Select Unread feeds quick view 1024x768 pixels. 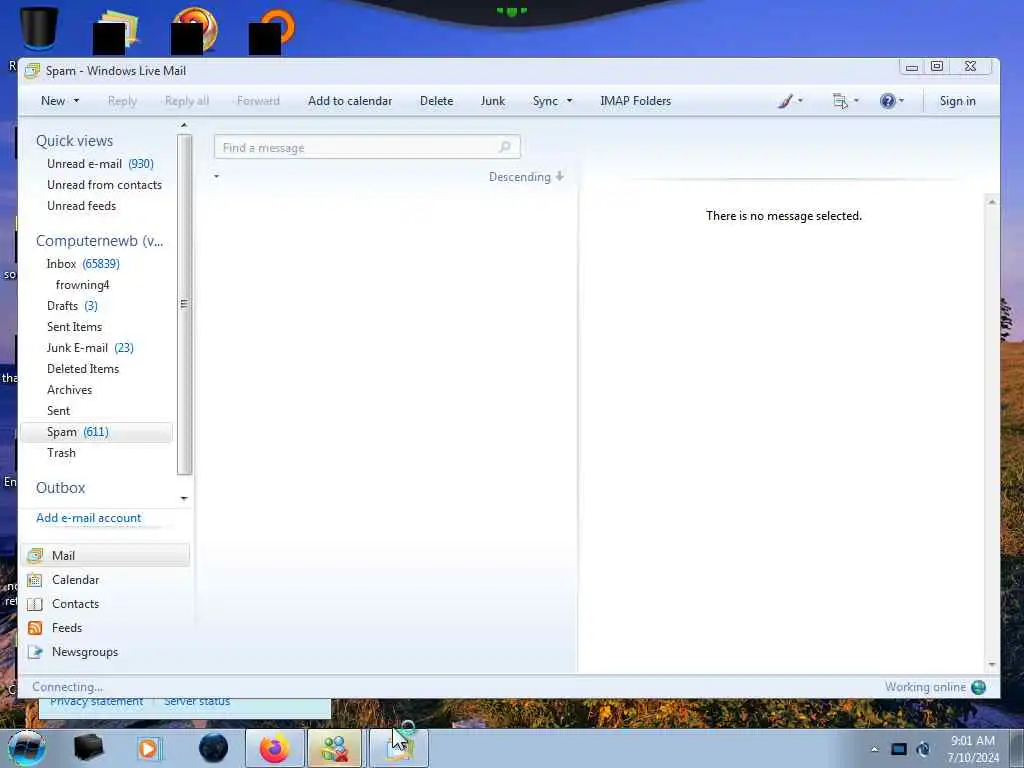coord(82,206)
